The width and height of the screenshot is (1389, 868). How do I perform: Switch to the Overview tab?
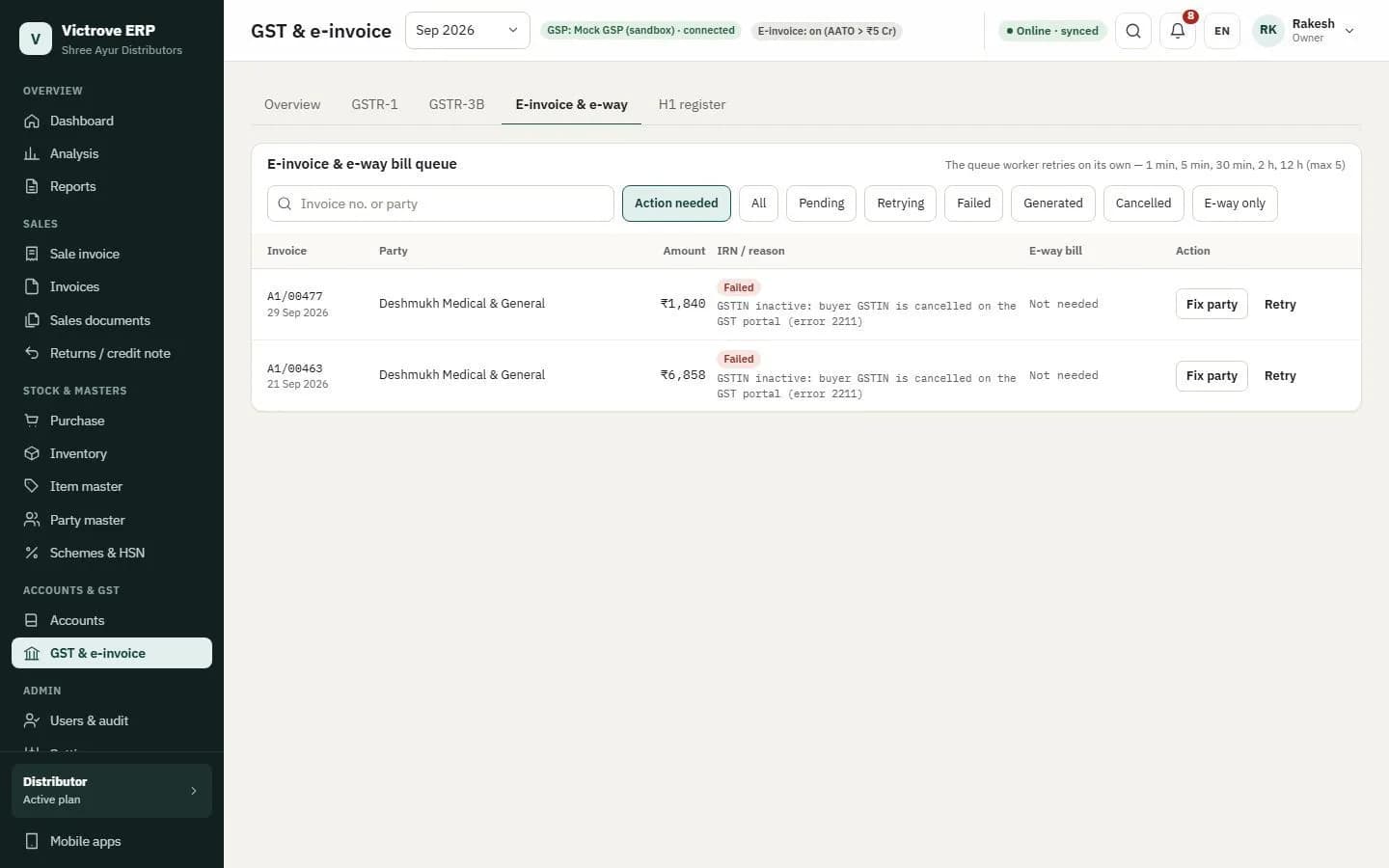click(292, 104)
